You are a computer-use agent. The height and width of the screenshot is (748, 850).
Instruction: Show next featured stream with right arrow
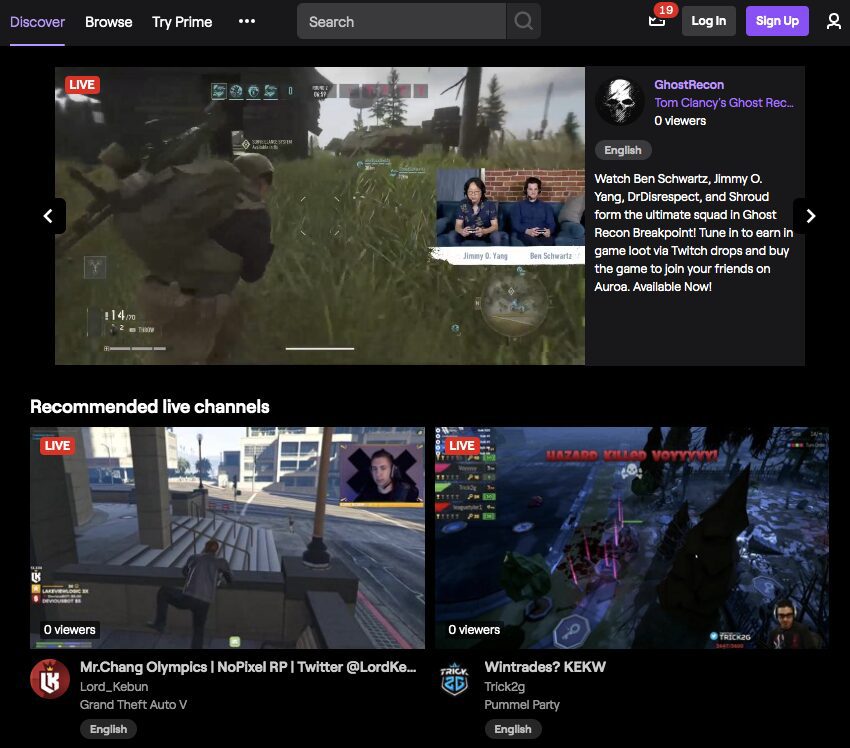point(810,216)
